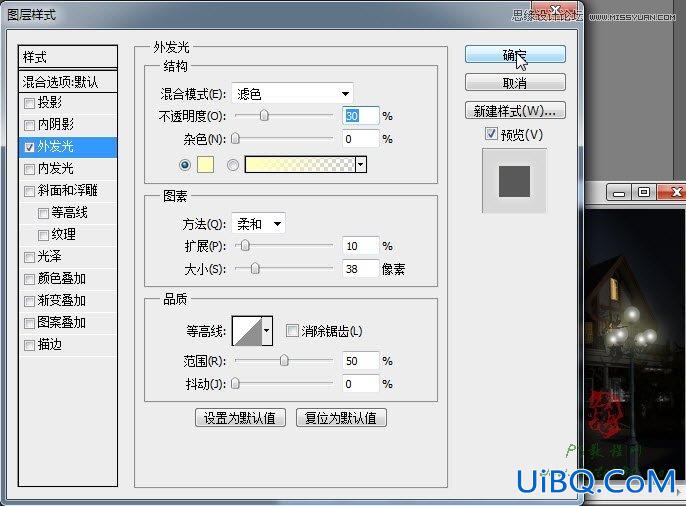Click the 设置为默认值 button

click(240, 418)
